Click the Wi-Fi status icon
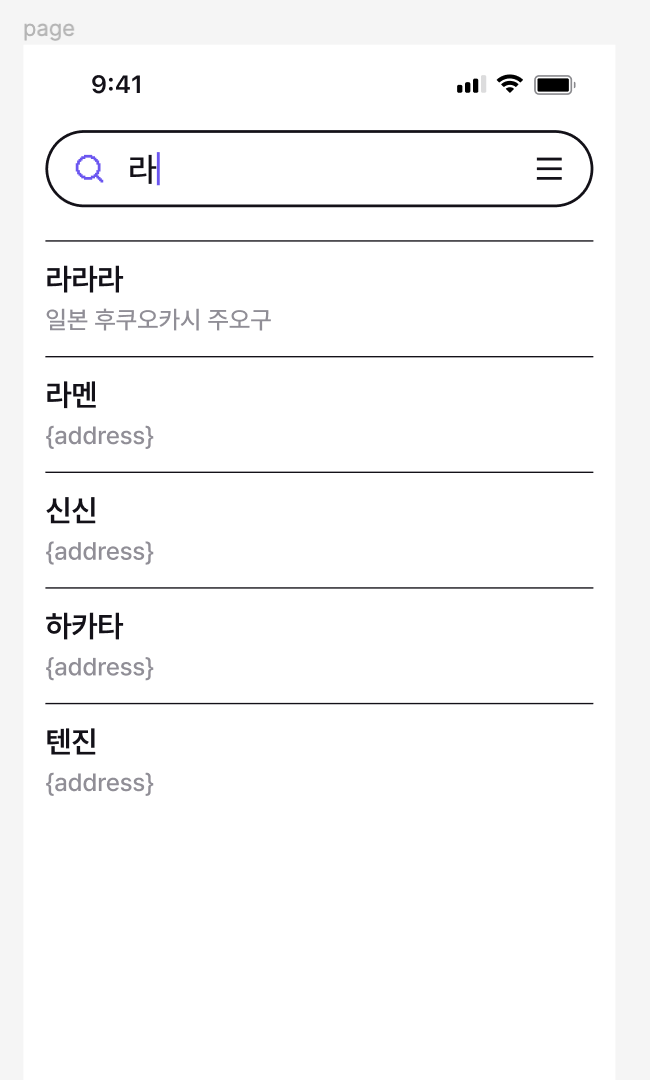Screen dimensions: 650x1080 (x=510, y=84)
